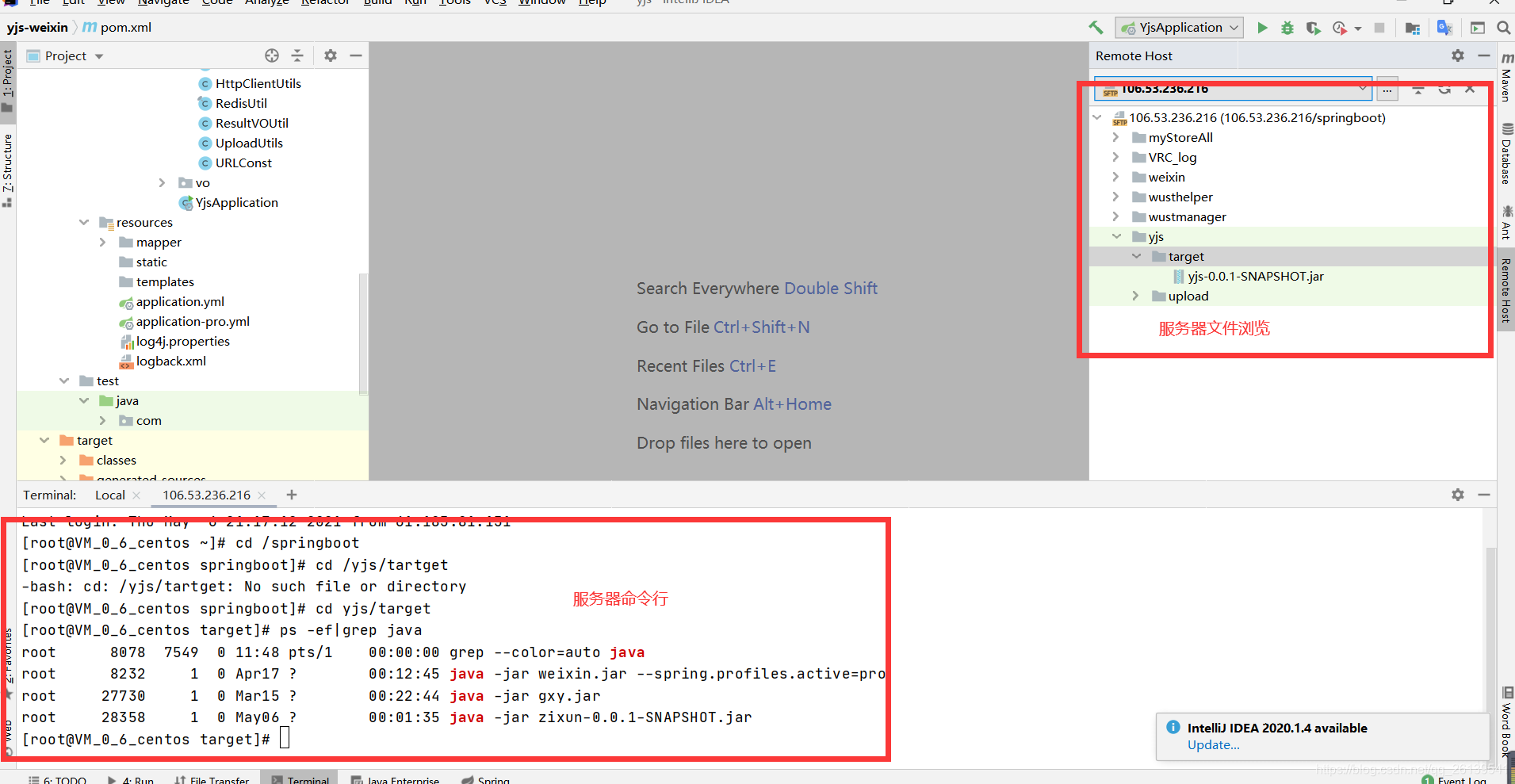Hide the Project panel

click(356, 55)
